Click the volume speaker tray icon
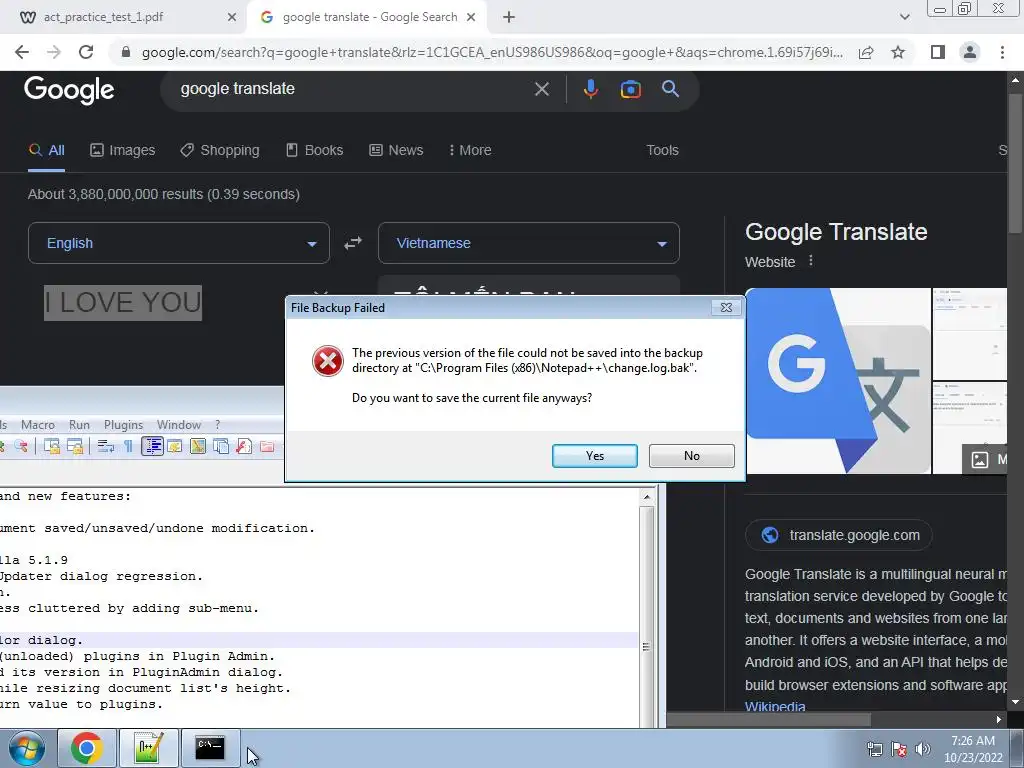Viewport: 1024px width, 768px height. [922, 749]
